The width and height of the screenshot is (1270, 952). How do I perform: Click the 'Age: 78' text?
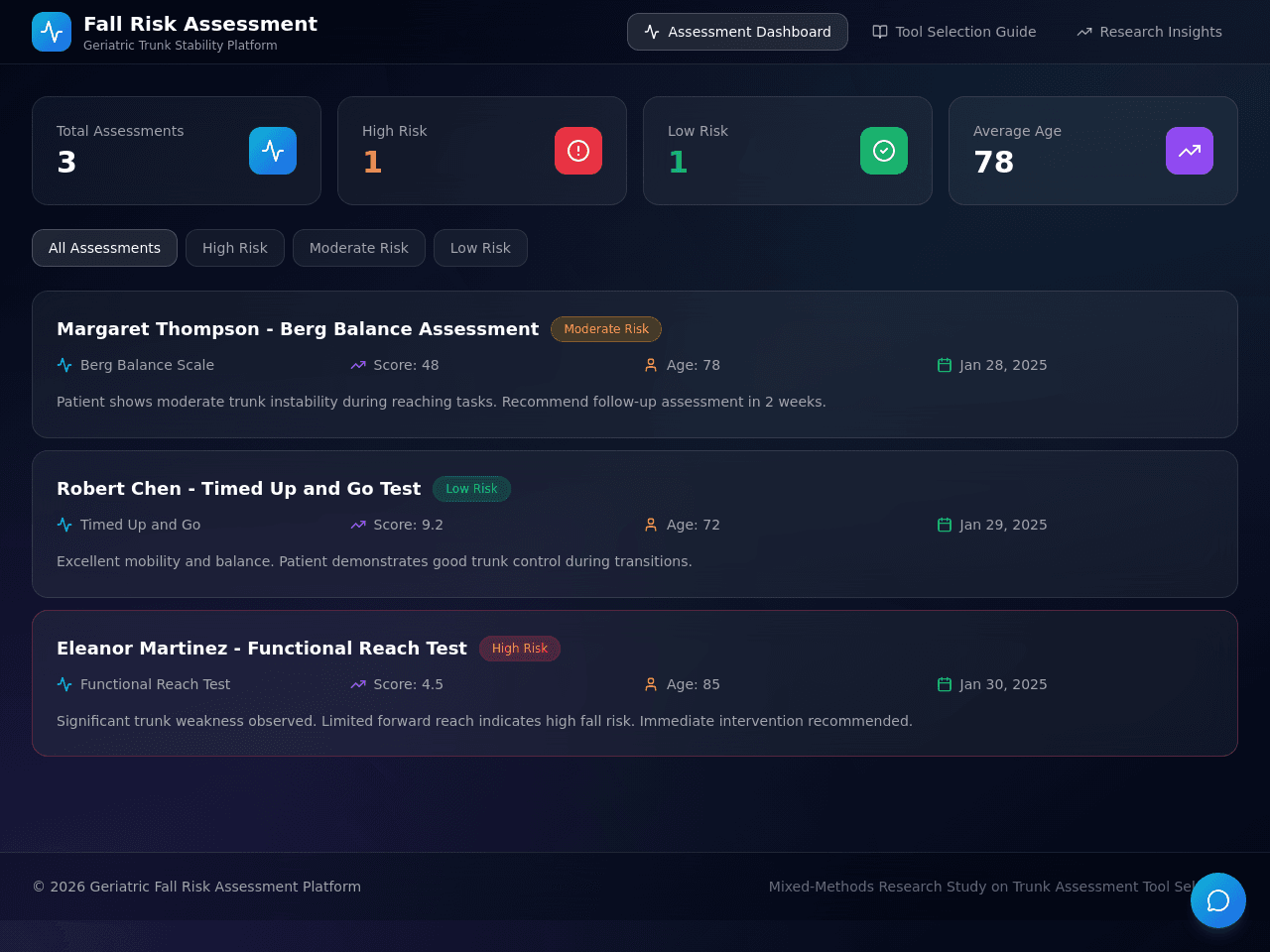coord(694,365)
